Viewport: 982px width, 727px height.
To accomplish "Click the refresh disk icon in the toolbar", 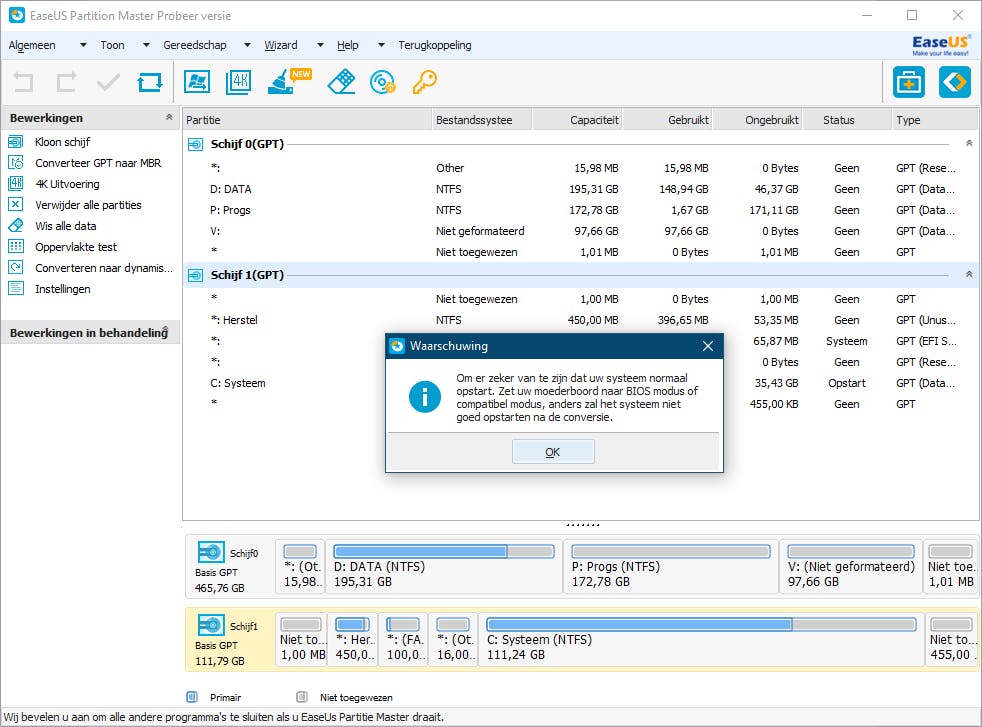I will tap(150, 82).
